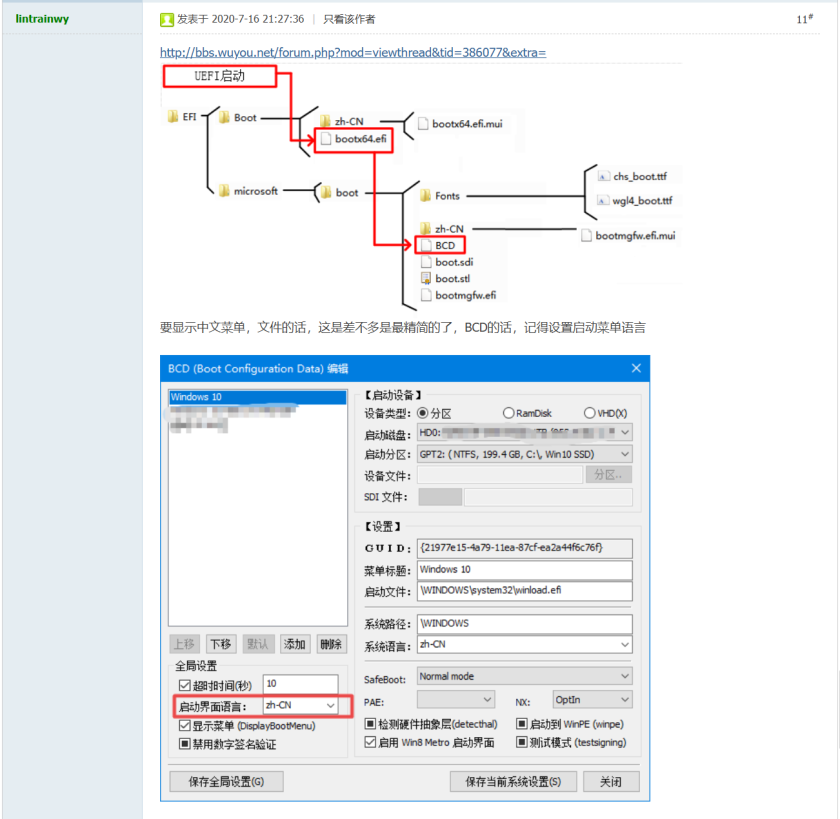Image resolution: width=840 pixels, height=819 pixels.
Task: Click the EFI folder icon in diagram
Action: (172, 116)
